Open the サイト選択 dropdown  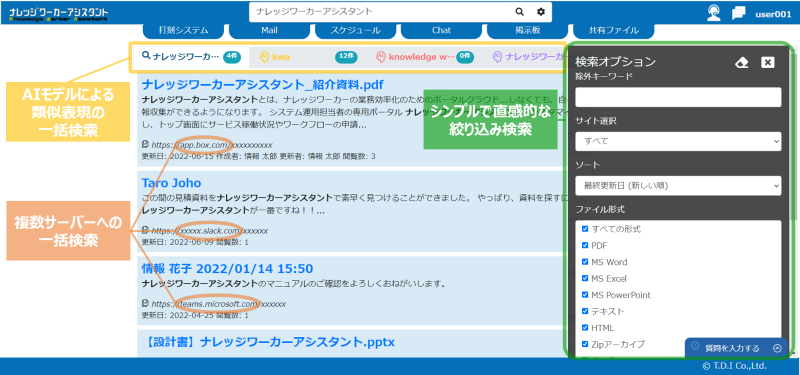(678, 141)
